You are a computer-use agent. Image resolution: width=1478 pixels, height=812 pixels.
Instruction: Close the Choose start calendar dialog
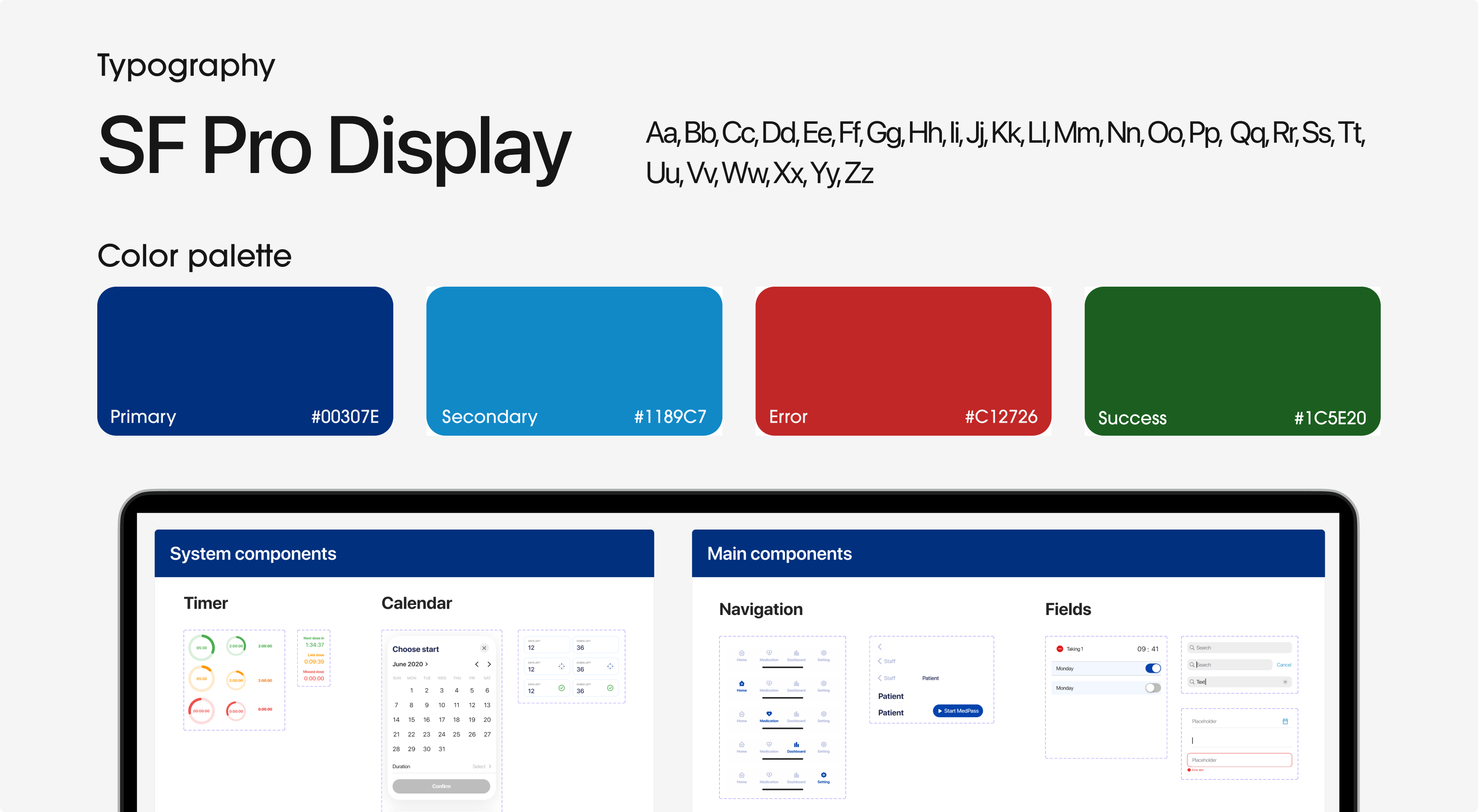point(484,648)
